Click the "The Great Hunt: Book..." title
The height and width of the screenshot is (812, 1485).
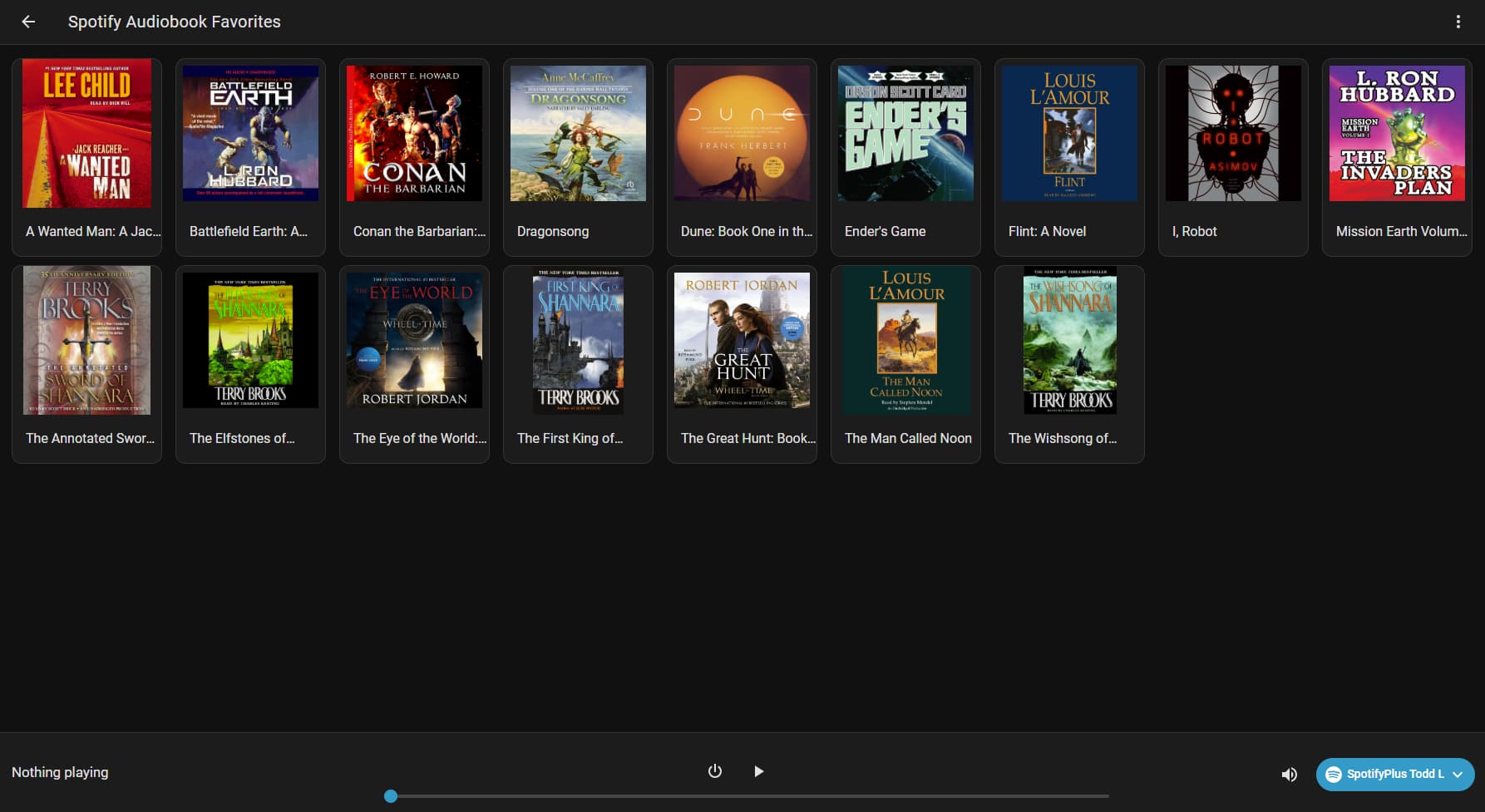click(748, 438)
